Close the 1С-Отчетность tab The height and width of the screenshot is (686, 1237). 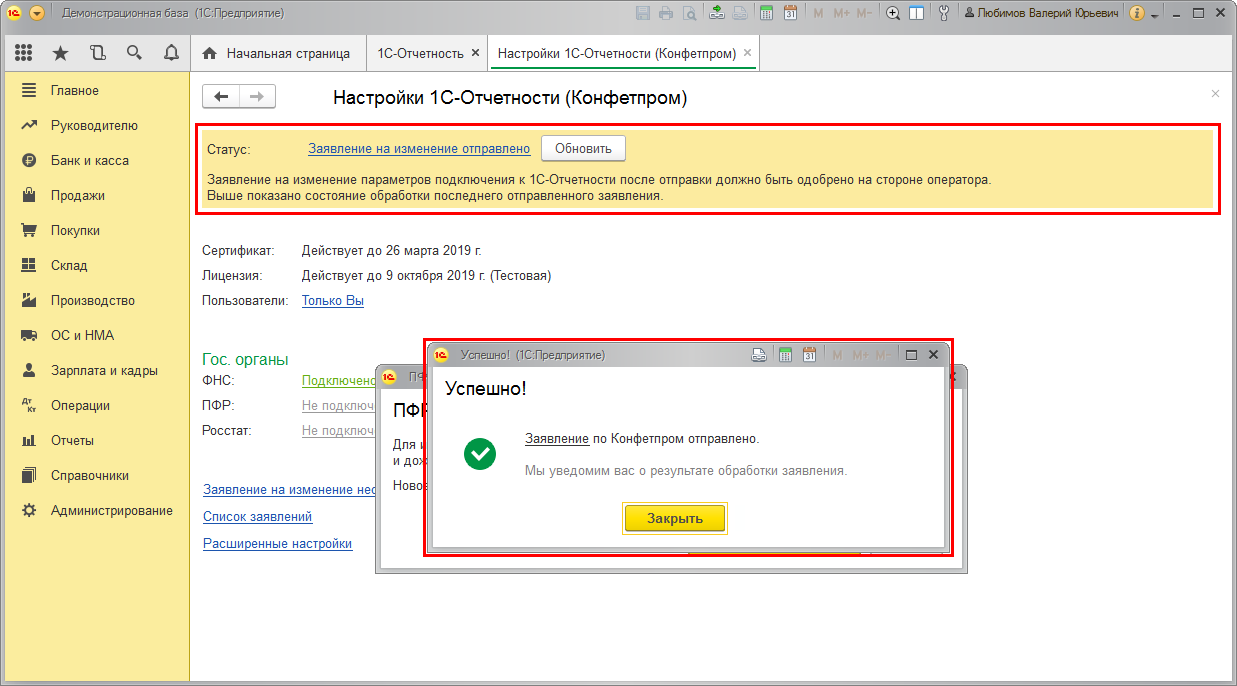(x=475, y=53)
